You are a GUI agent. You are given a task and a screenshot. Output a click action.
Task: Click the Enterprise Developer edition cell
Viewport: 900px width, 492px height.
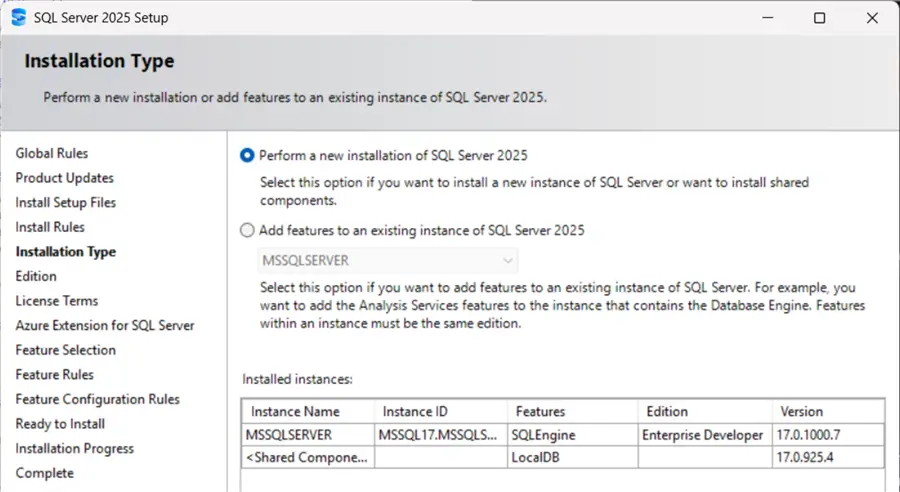[x=705, y=435]
